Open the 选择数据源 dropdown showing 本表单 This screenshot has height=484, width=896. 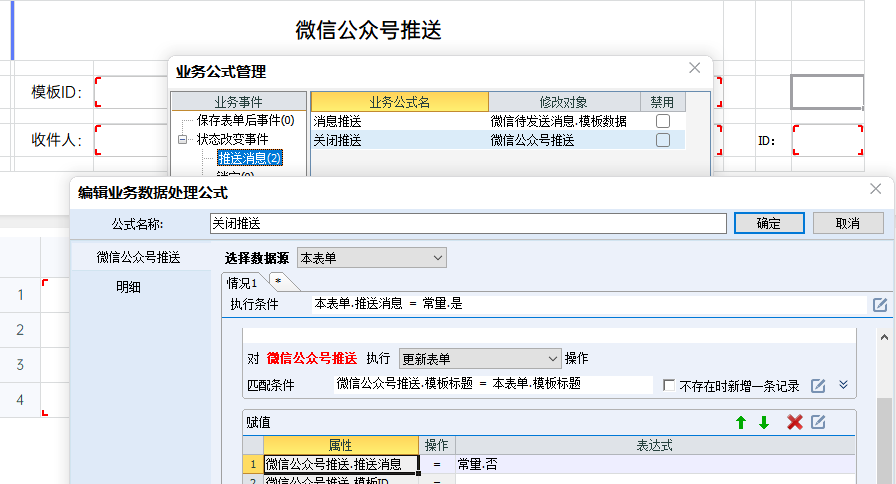(x=372, y=258)
